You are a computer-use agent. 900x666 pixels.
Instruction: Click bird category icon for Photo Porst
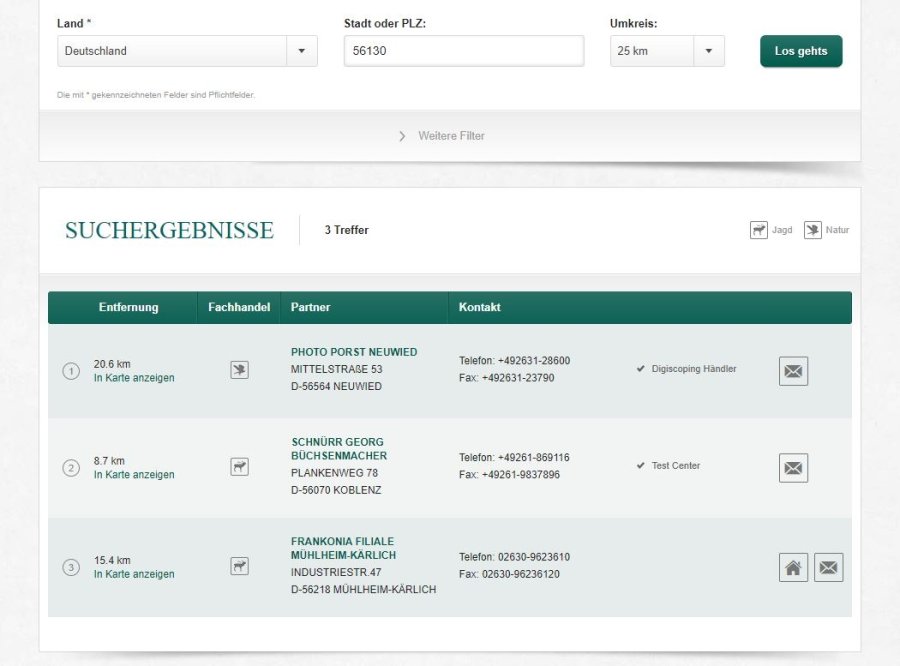coord(239,371)
